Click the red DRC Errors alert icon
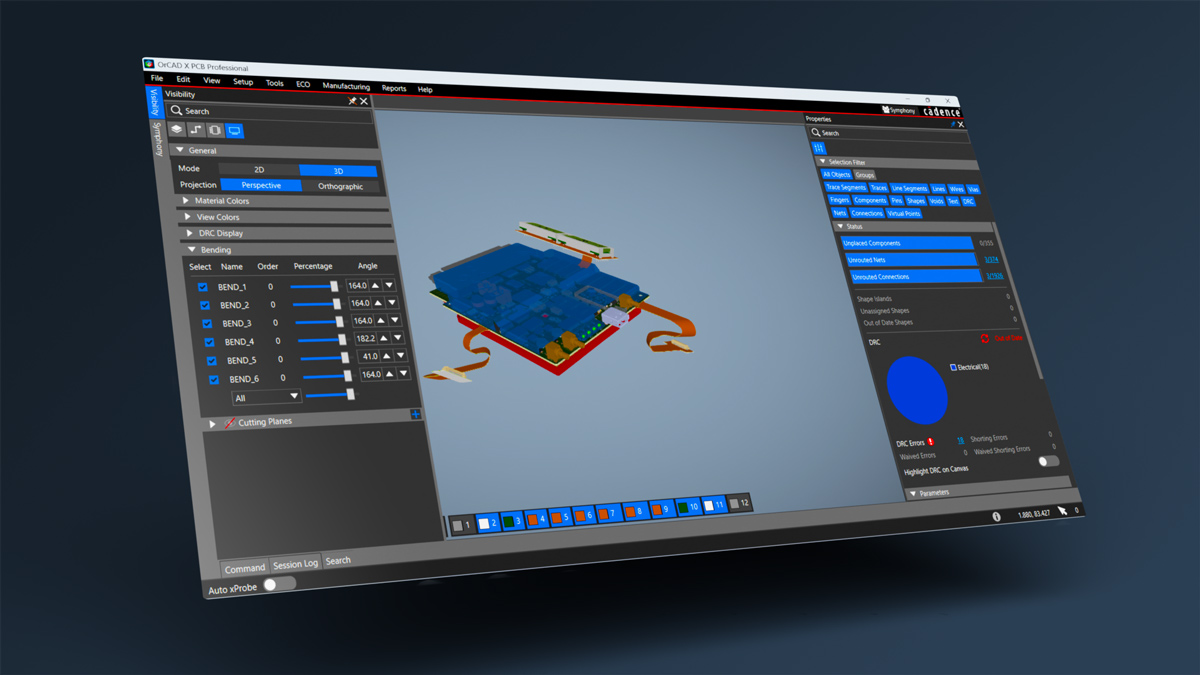Viewport: 1200px width, 675px height. pos(931,441)
